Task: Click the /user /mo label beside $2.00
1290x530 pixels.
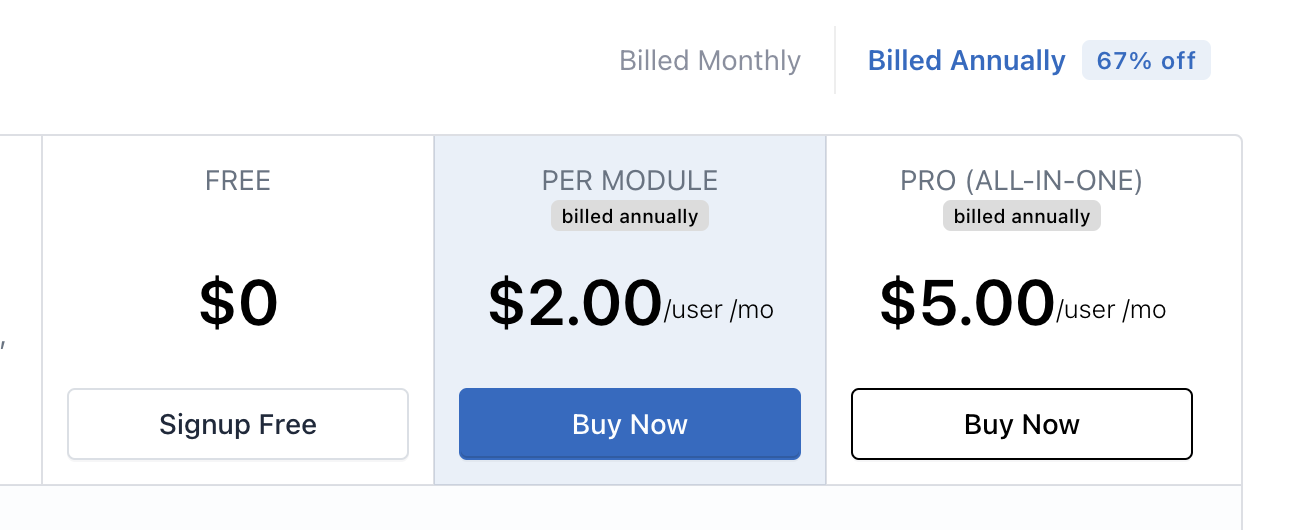Action: pos(719,310)
